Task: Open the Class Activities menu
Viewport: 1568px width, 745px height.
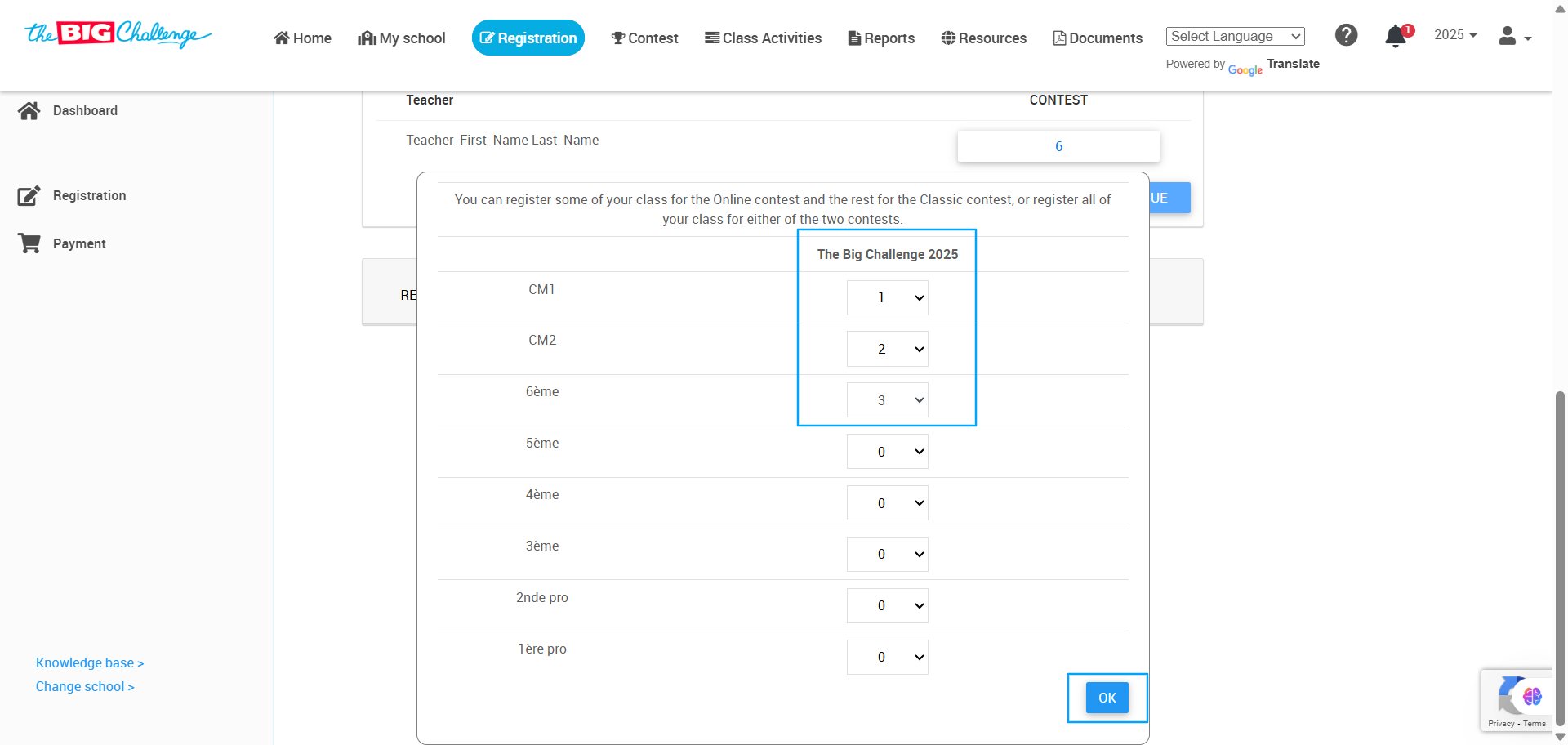Action: click(x=763, y=38)
